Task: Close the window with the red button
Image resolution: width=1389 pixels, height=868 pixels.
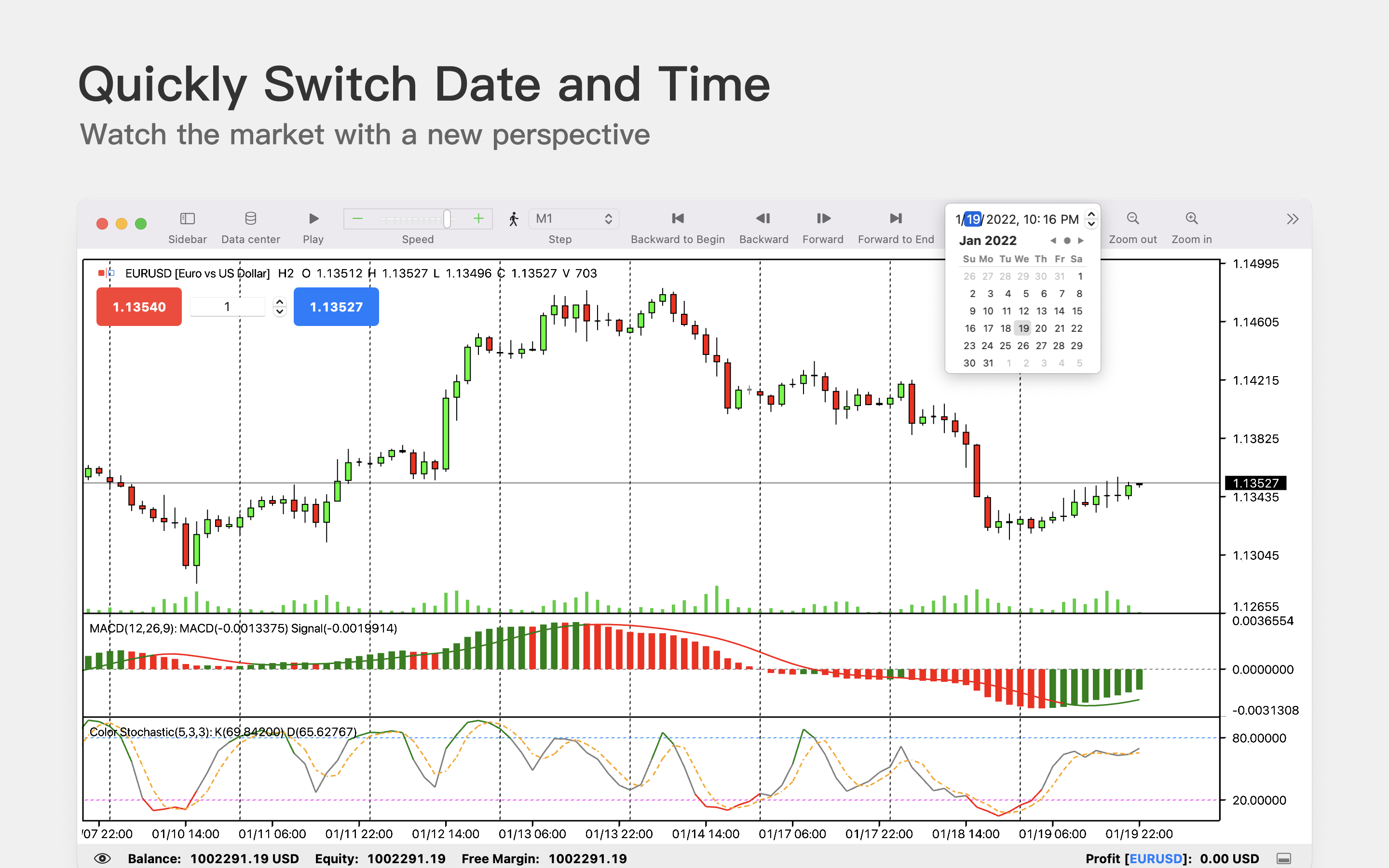Action: [102, 223]
